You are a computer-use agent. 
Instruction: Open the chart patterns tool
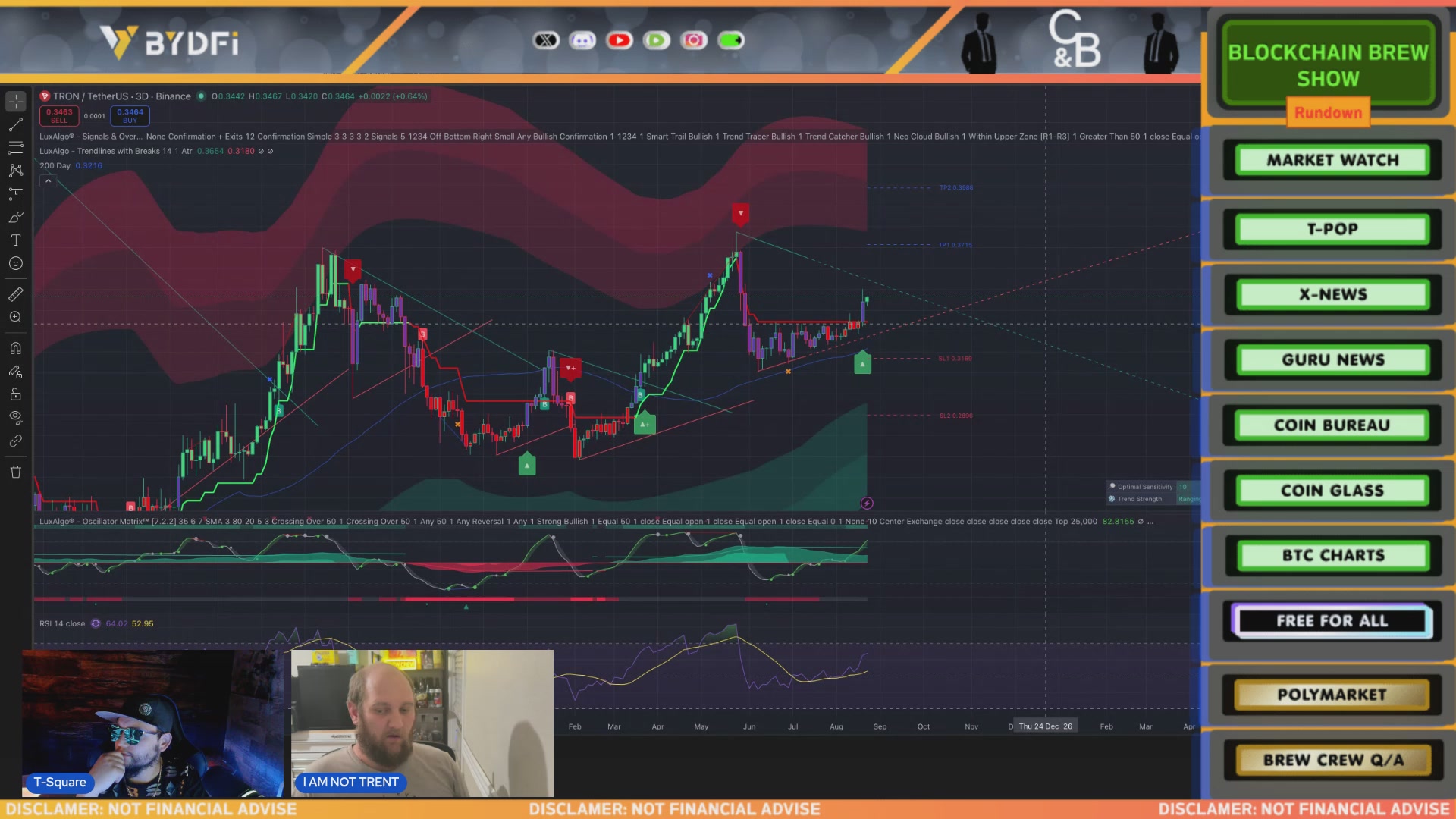point(16,171)
